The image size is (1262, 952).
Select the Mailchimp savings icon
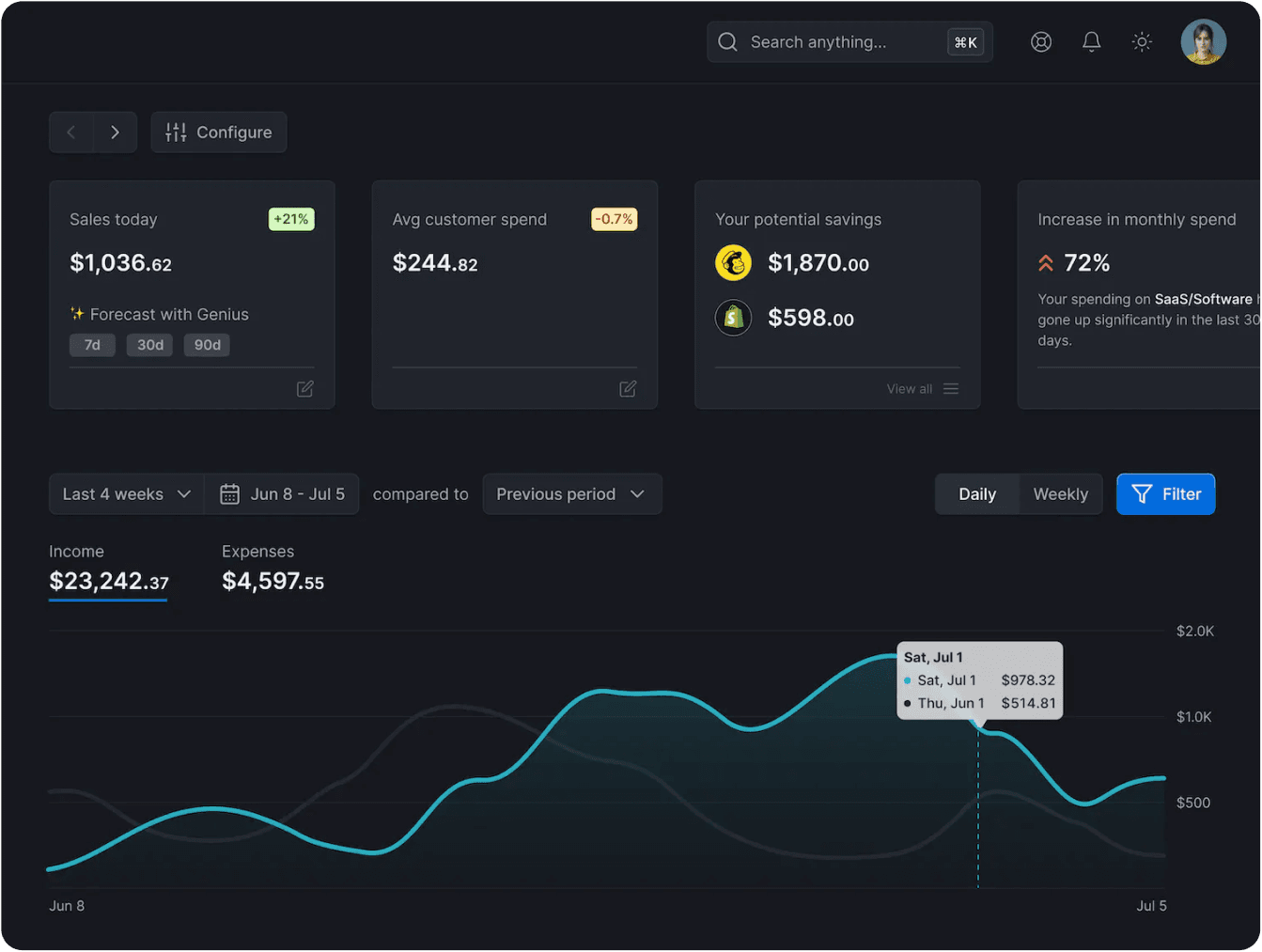coord(733,262)
